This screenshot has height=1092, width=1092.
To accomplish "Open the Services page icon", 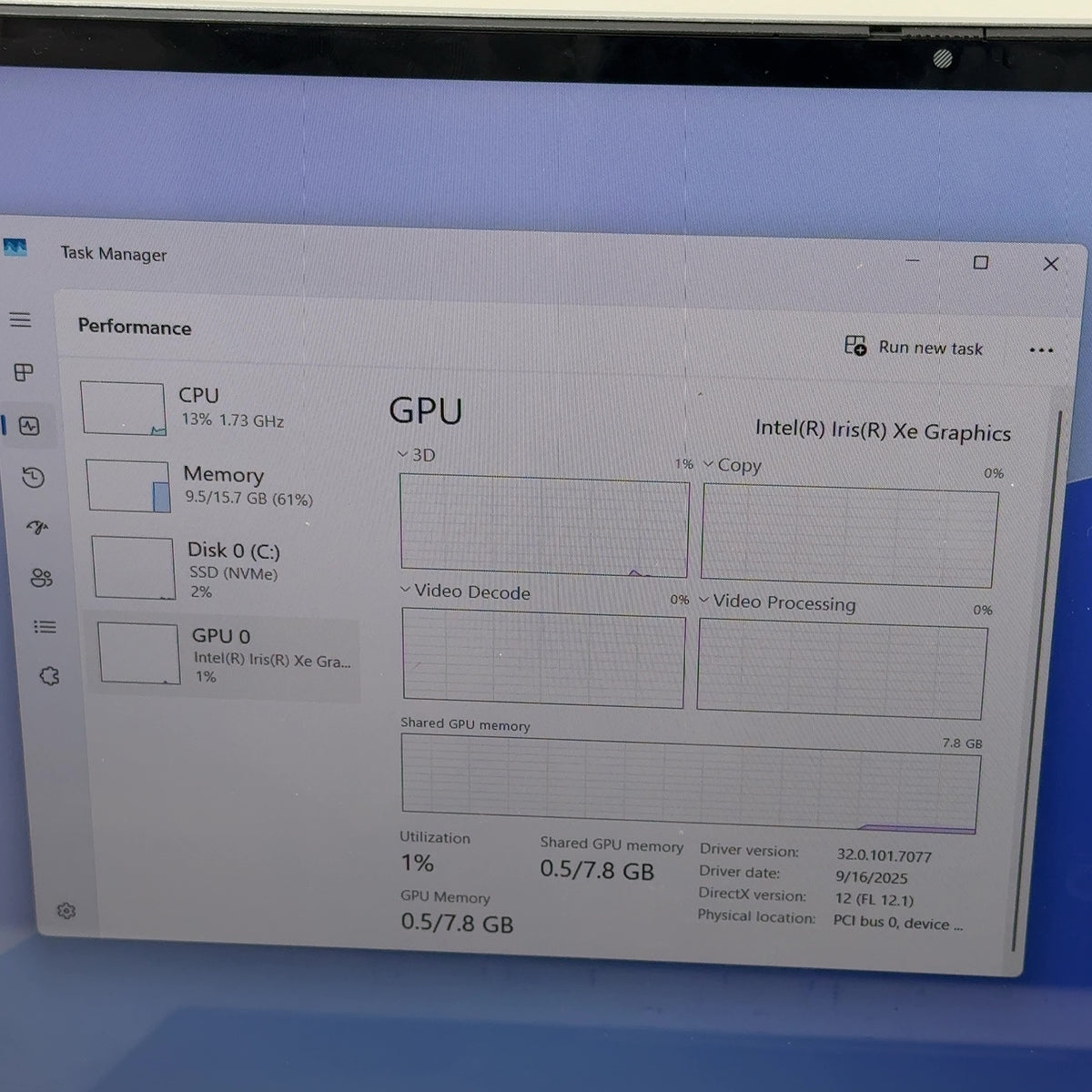I will 49,676.
